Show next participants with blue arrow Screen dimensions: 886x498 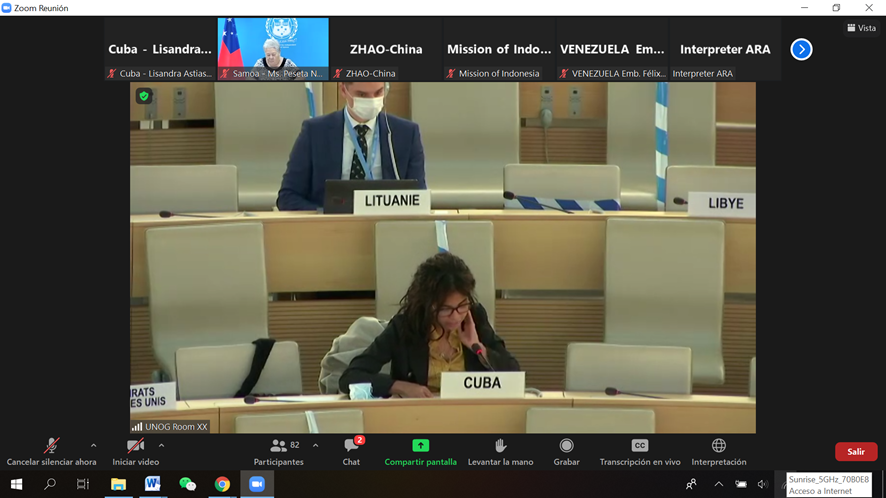click(x=801, y=49)
